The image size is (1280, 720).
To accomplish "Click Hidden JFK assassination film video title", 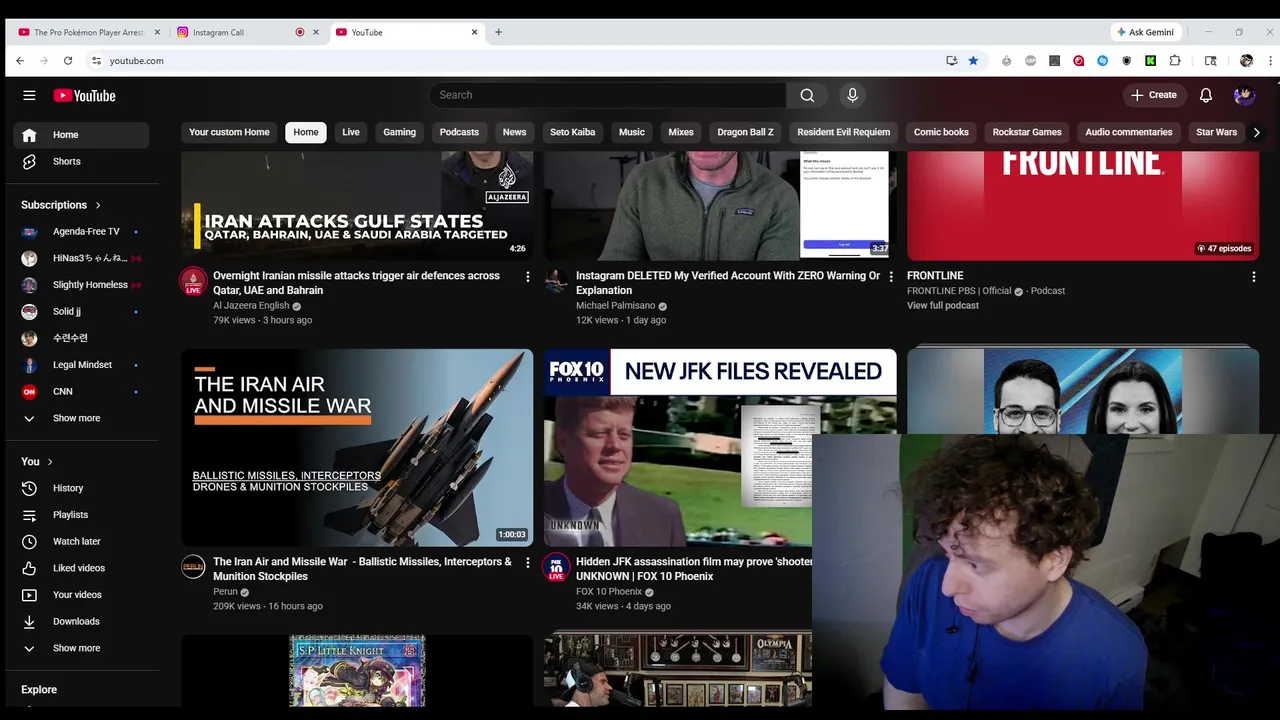I will coord(694,569).
